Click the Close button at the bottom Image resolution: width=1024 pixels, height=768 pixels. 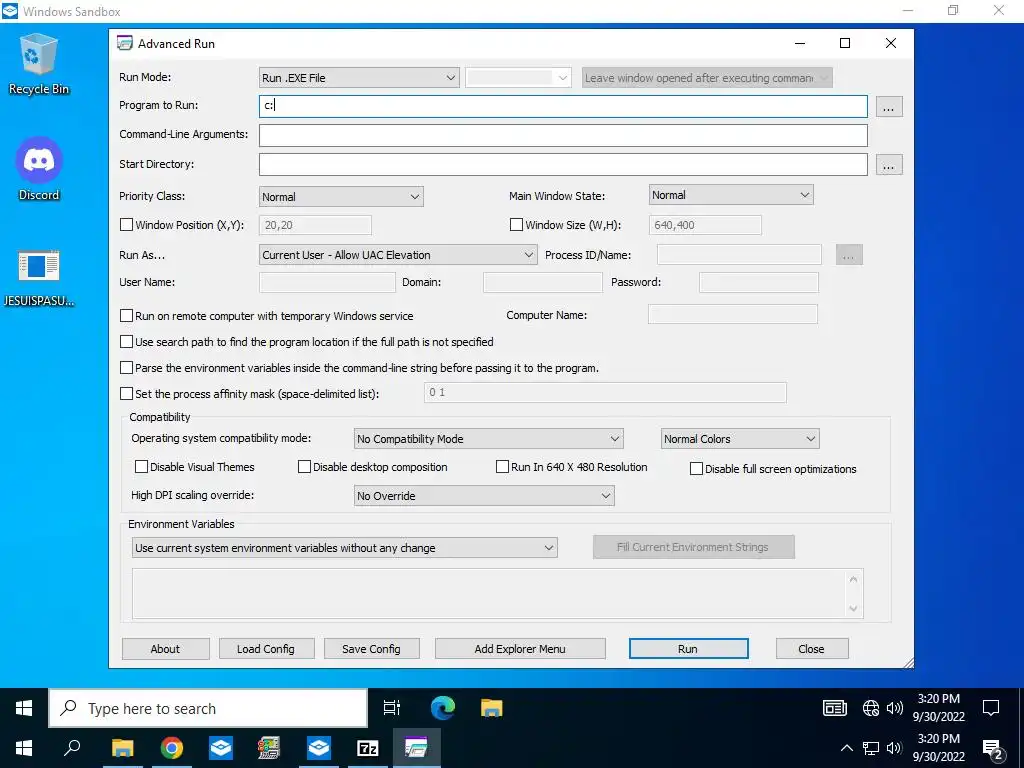812,648
